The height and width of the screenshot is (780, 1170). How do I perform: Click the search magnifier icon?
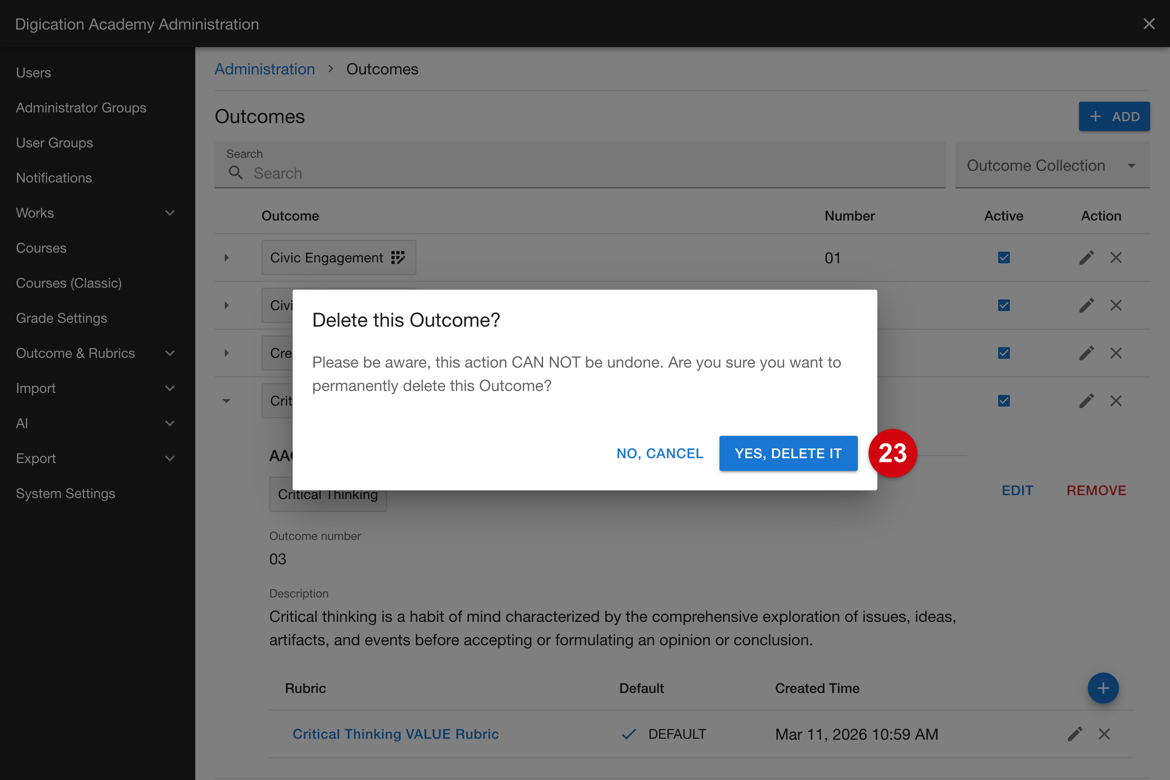click(236, 173)
